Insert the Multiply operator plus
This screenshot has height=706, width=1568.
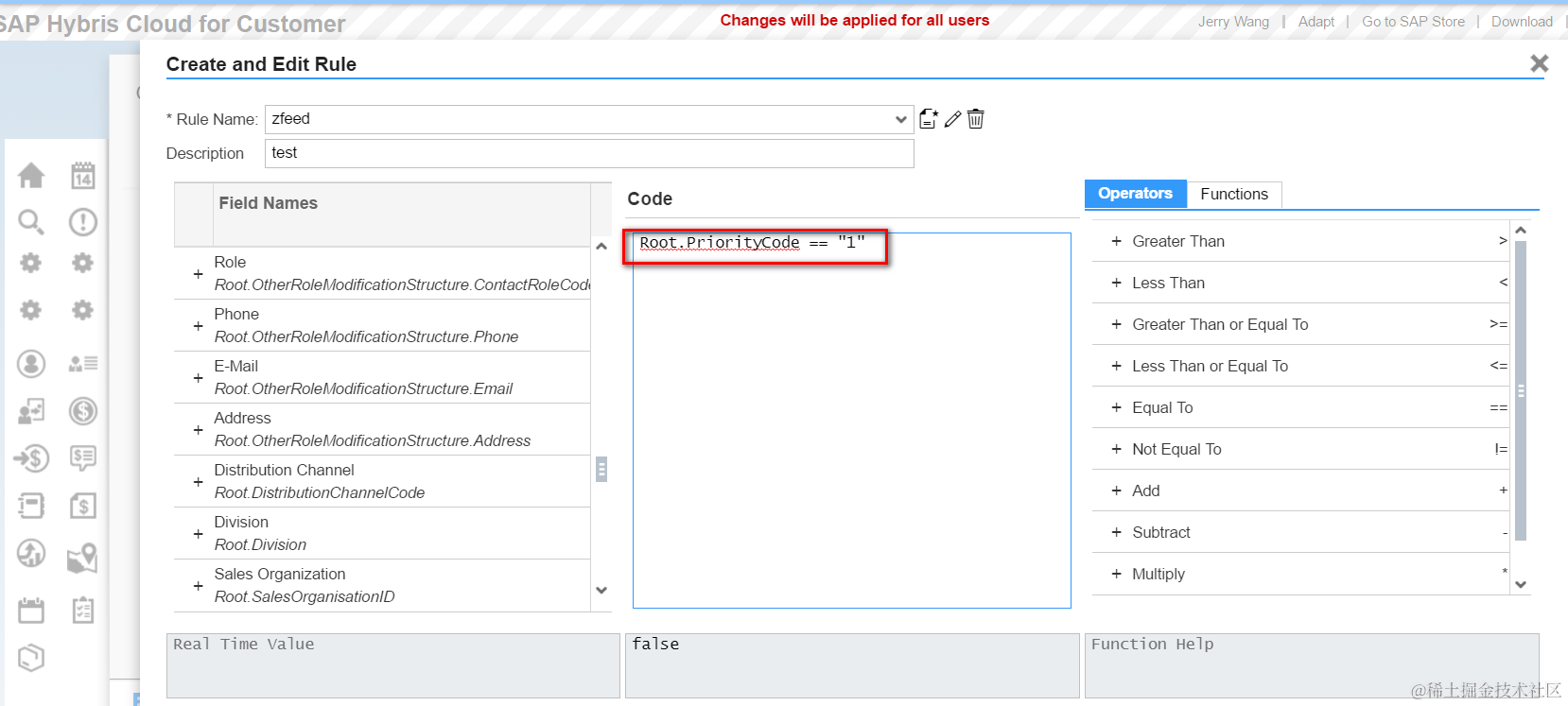1116,574
